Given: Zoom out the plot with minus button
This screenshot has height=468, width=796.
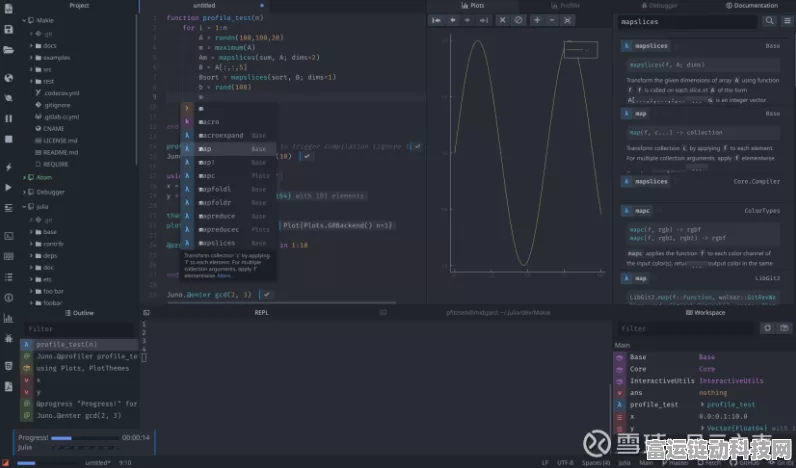Looking at the screenshot, I should tap(552, 20).
